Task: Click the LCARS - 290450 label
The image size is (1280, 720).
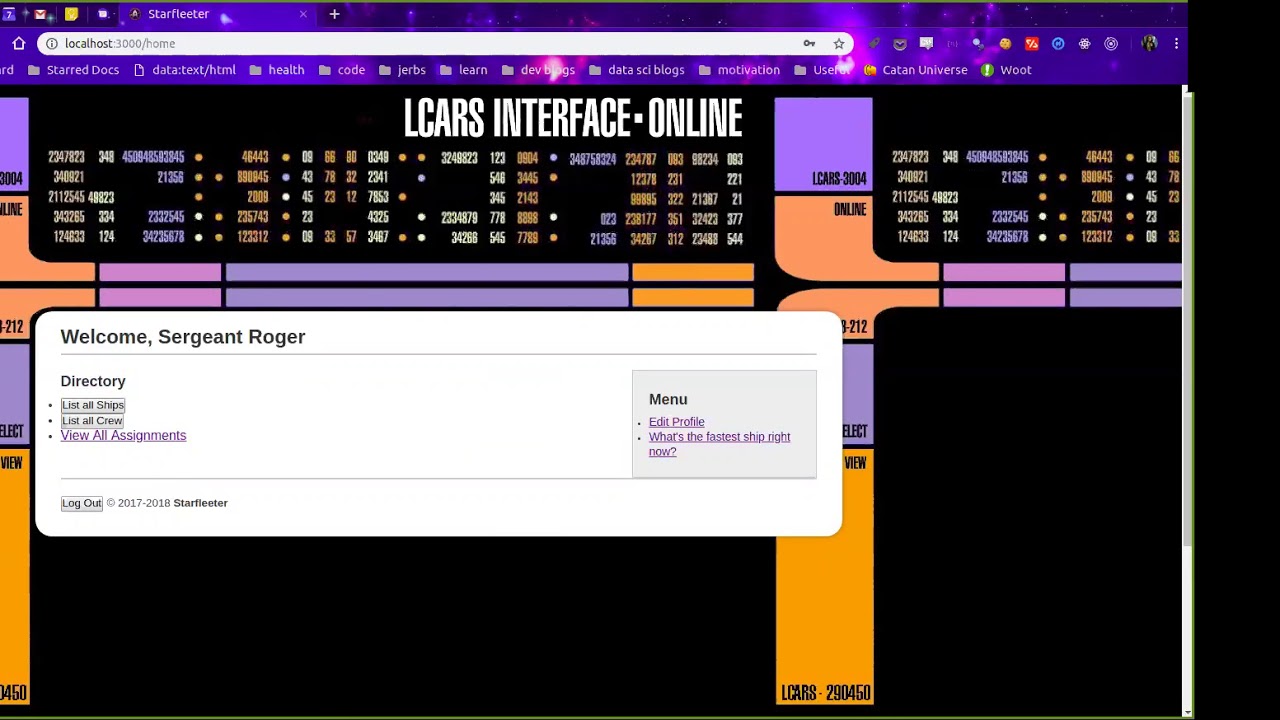Action: [825, 693]
